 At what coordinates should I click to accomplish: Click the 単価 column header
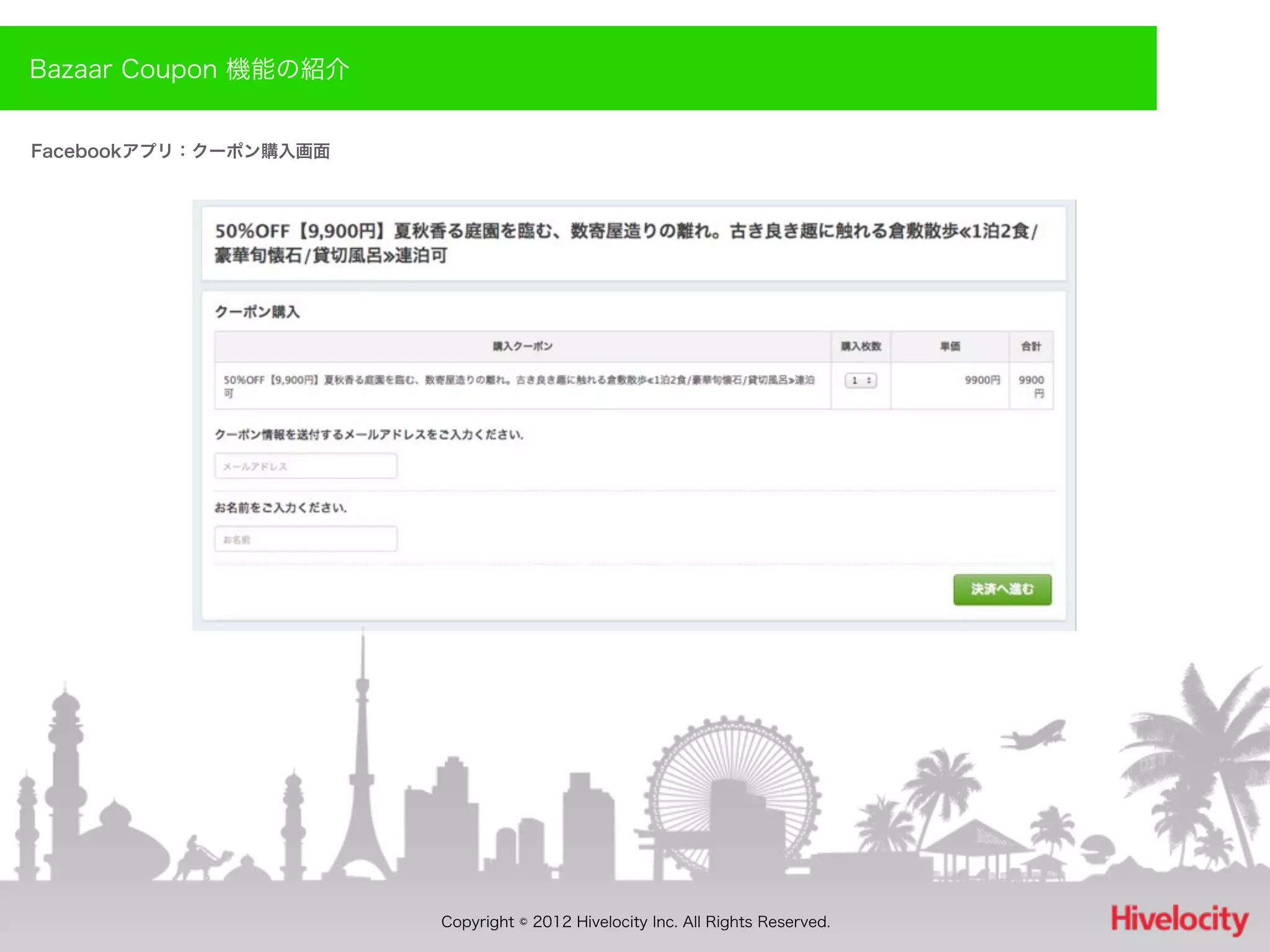[950, 346]
